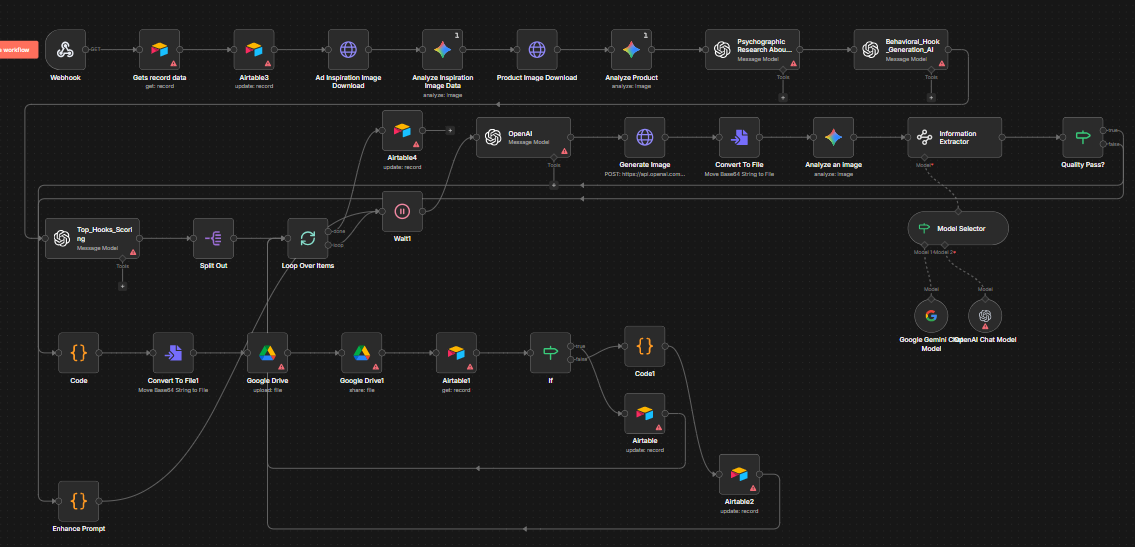Click the Code node

click(79, 352)
